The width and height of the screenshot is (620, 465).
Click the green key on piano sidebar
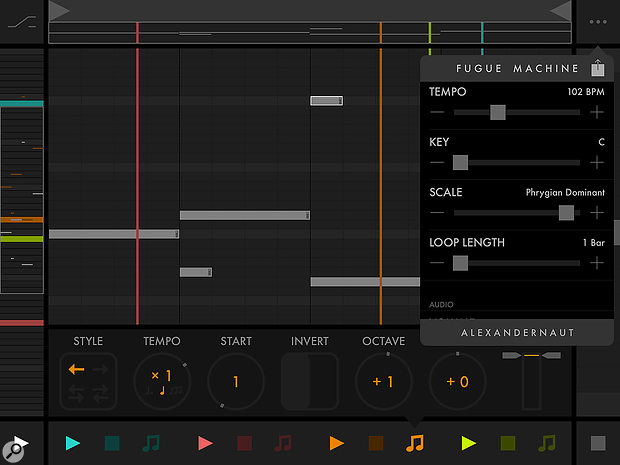point(22,239)
